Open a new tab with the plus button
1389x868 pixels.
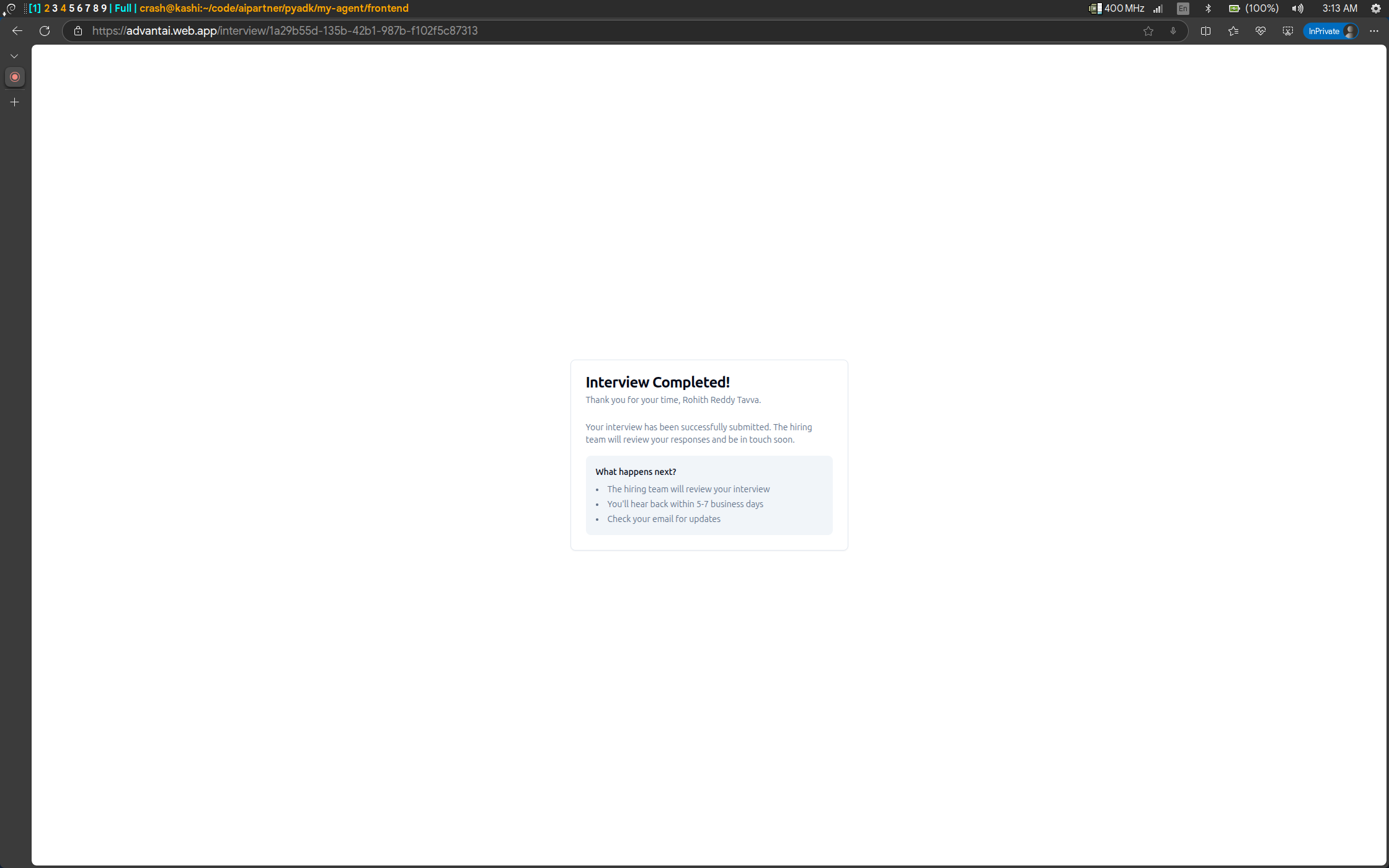coord(15,102)
